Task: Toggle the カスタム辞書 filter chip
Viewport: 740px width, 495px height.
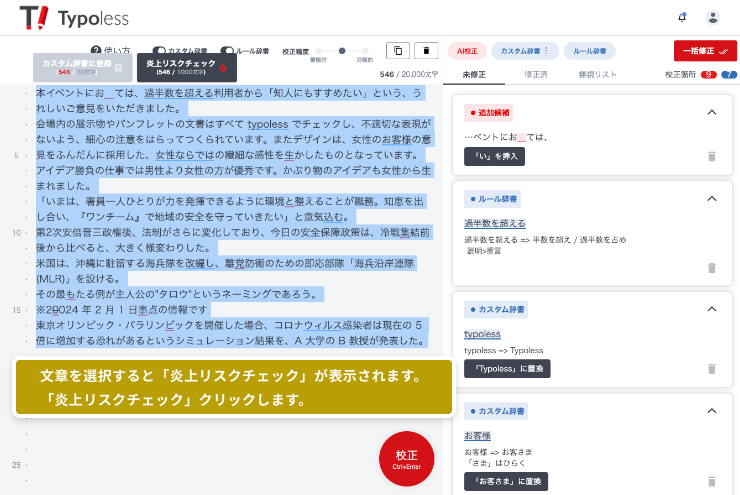Action: [x=525, y=51]
